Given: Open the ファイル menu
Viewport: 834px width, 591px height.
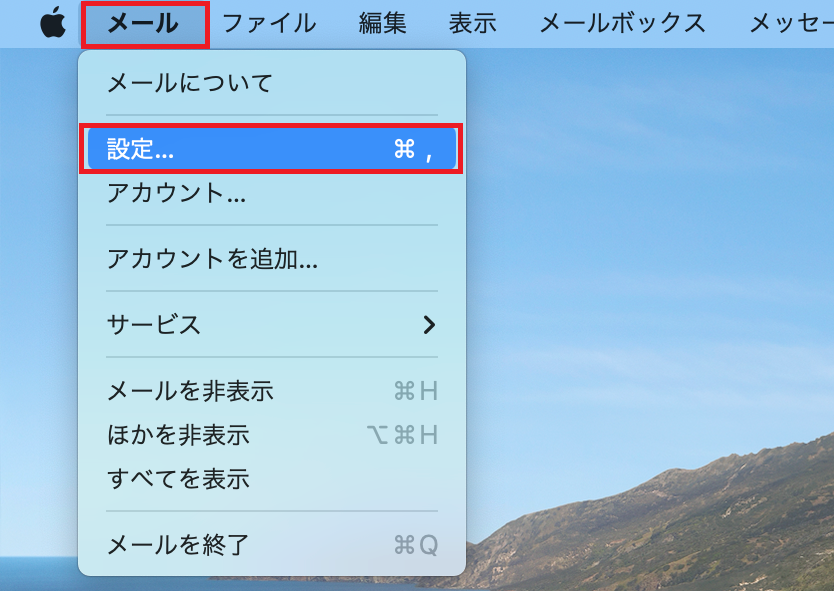Looking at the screenshot, I should click(x=269, y=24).
